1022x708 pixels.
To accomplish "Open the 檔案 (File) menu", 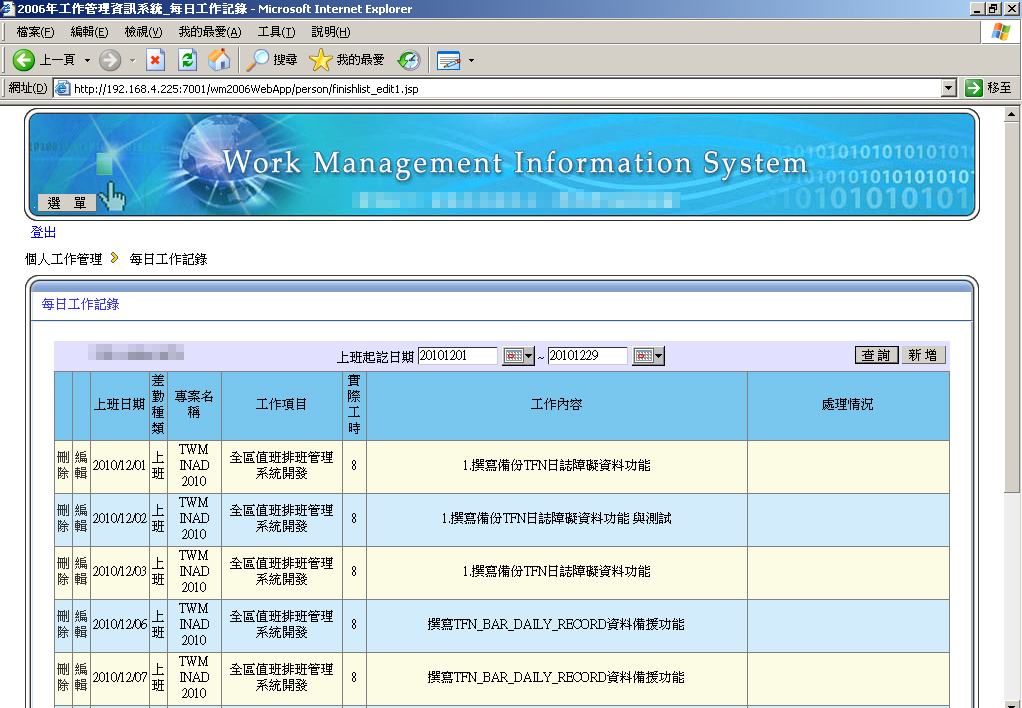I will pos(35,32).
